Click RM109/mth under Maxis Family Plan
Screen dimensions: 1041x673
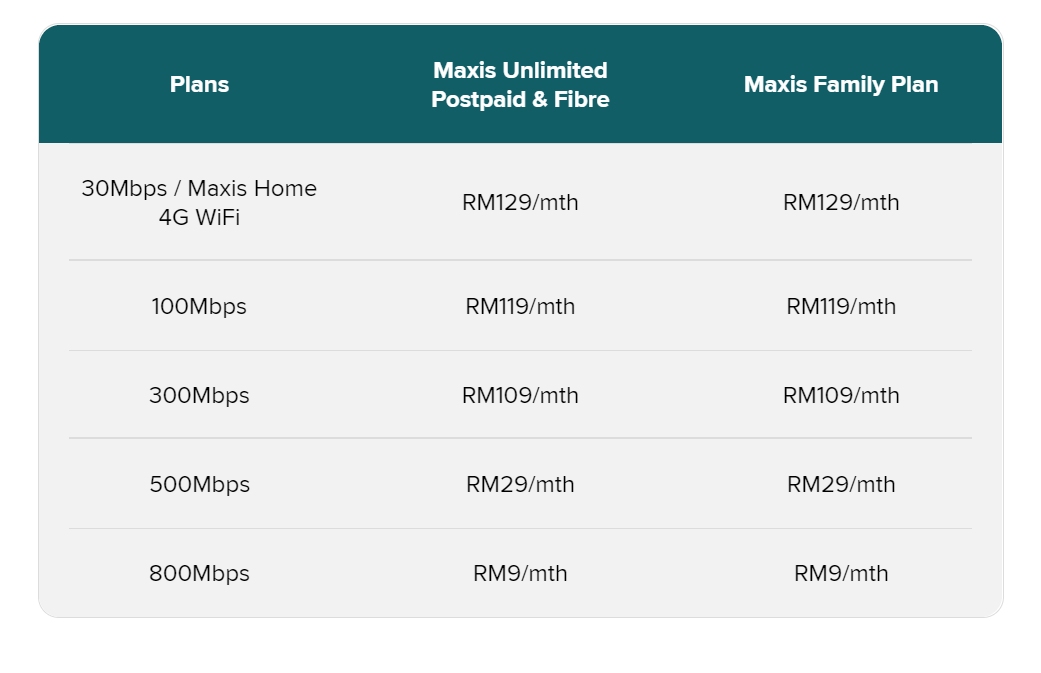pos(841,395)
